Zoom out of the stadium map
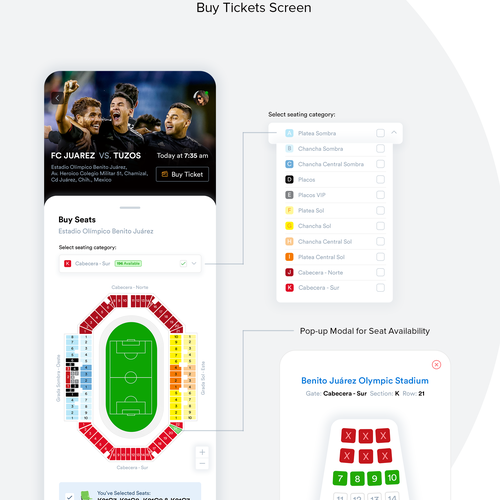Image resolution: width=500 pixels, height=500 pixels. [202, 464]
